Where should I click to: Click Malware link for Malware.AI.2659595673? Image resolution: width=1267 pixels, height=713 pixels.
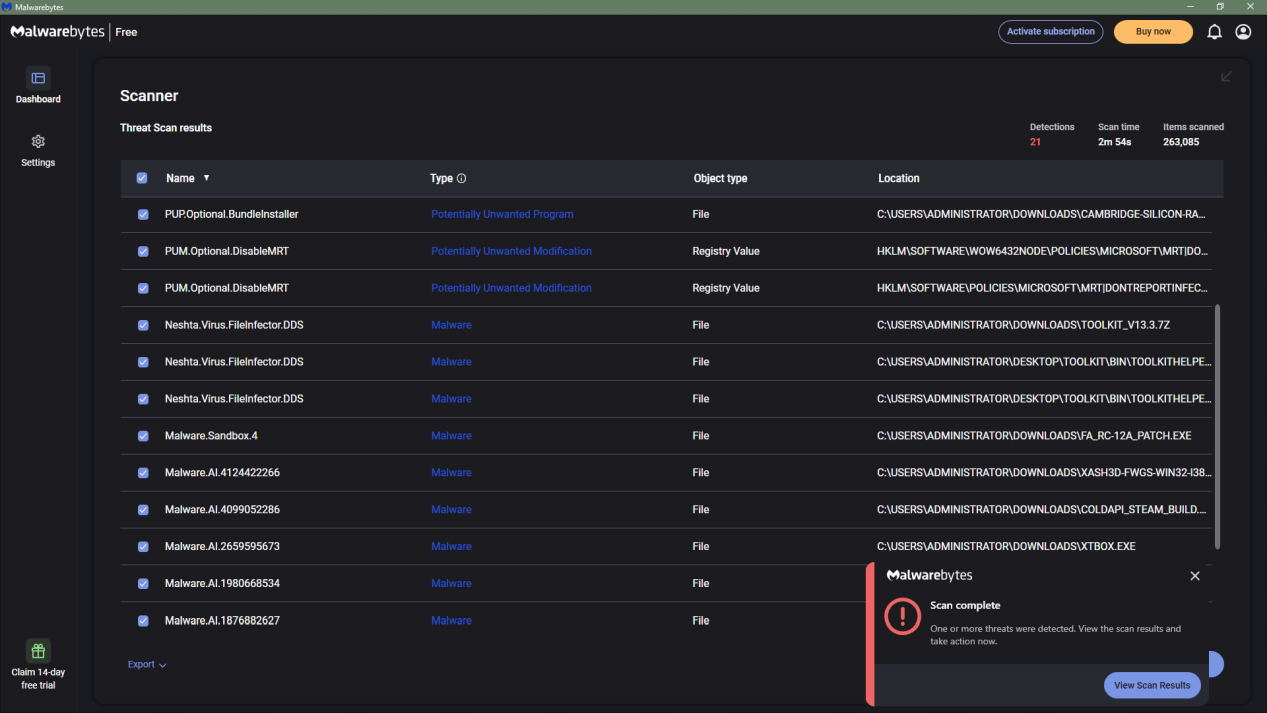pyautogui.click(x=451, y=547)
